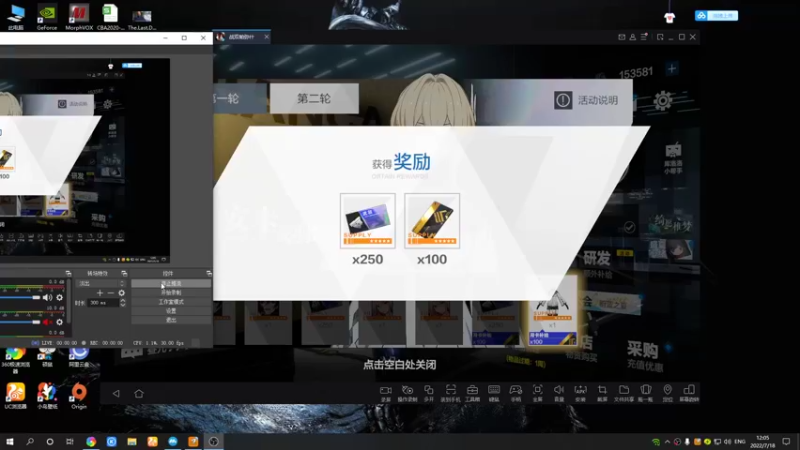
Task: Click the emulator back triangle button
Action: [x=116, y=393]
